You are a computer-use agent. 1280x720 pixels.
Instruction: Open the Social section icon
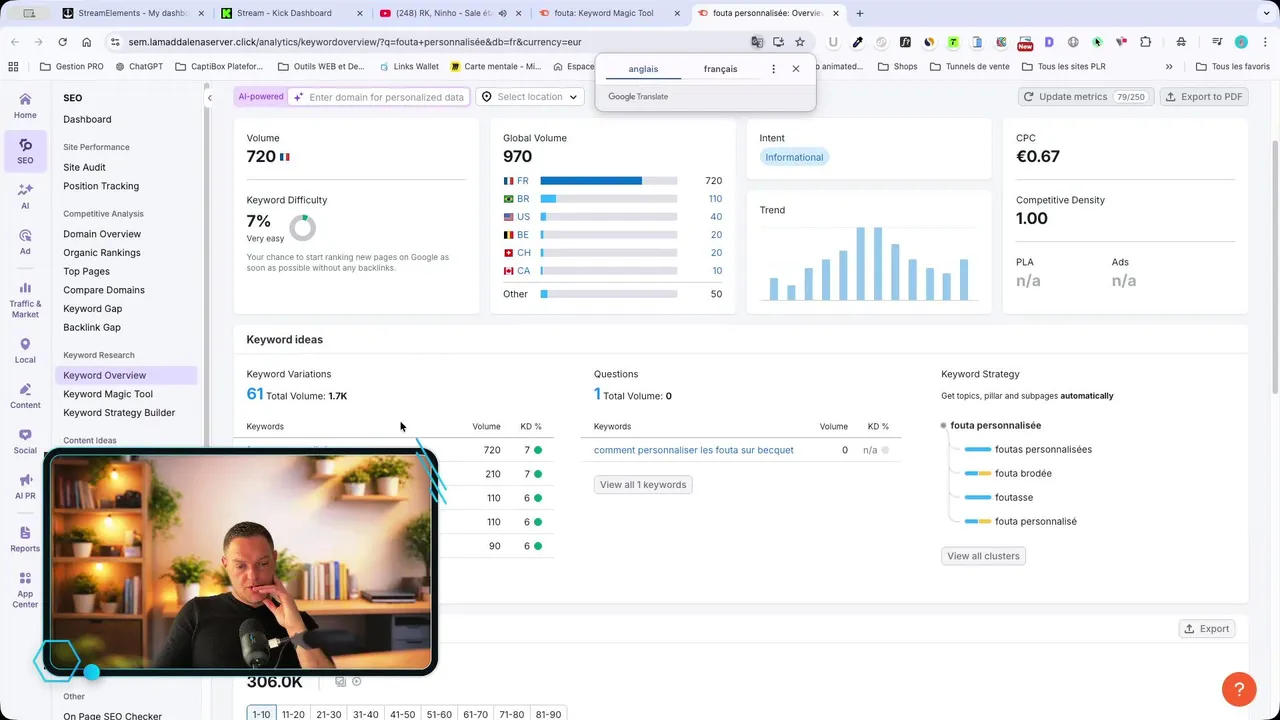(25, 441)
